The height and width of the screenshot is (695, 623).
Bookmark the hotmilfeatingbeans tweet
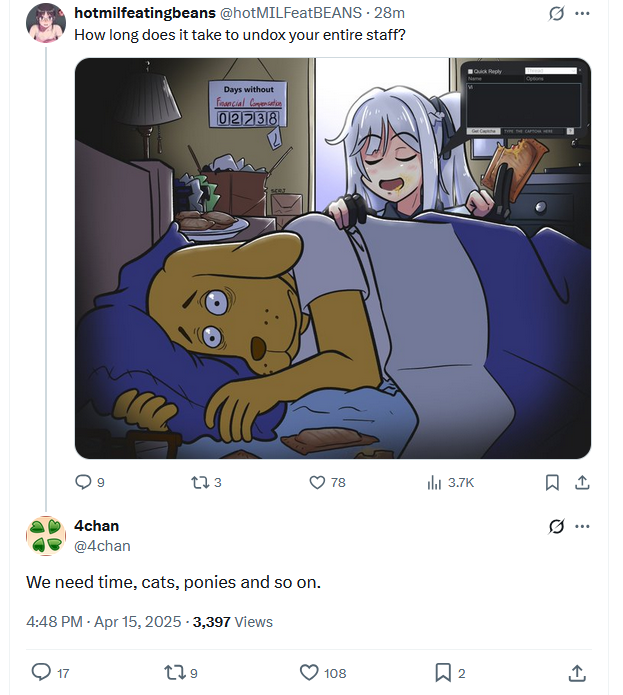pyautogui.click(x=552, y=482)
